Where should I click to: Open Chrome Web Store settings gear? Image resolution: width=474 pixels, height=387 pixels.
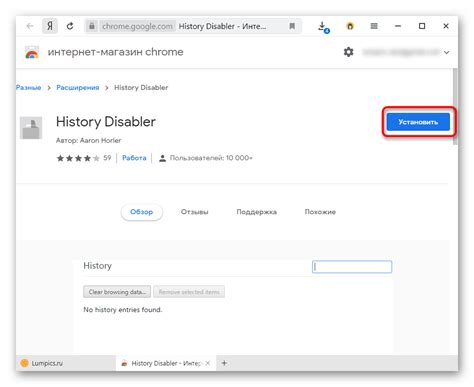(x=349, y=52)
